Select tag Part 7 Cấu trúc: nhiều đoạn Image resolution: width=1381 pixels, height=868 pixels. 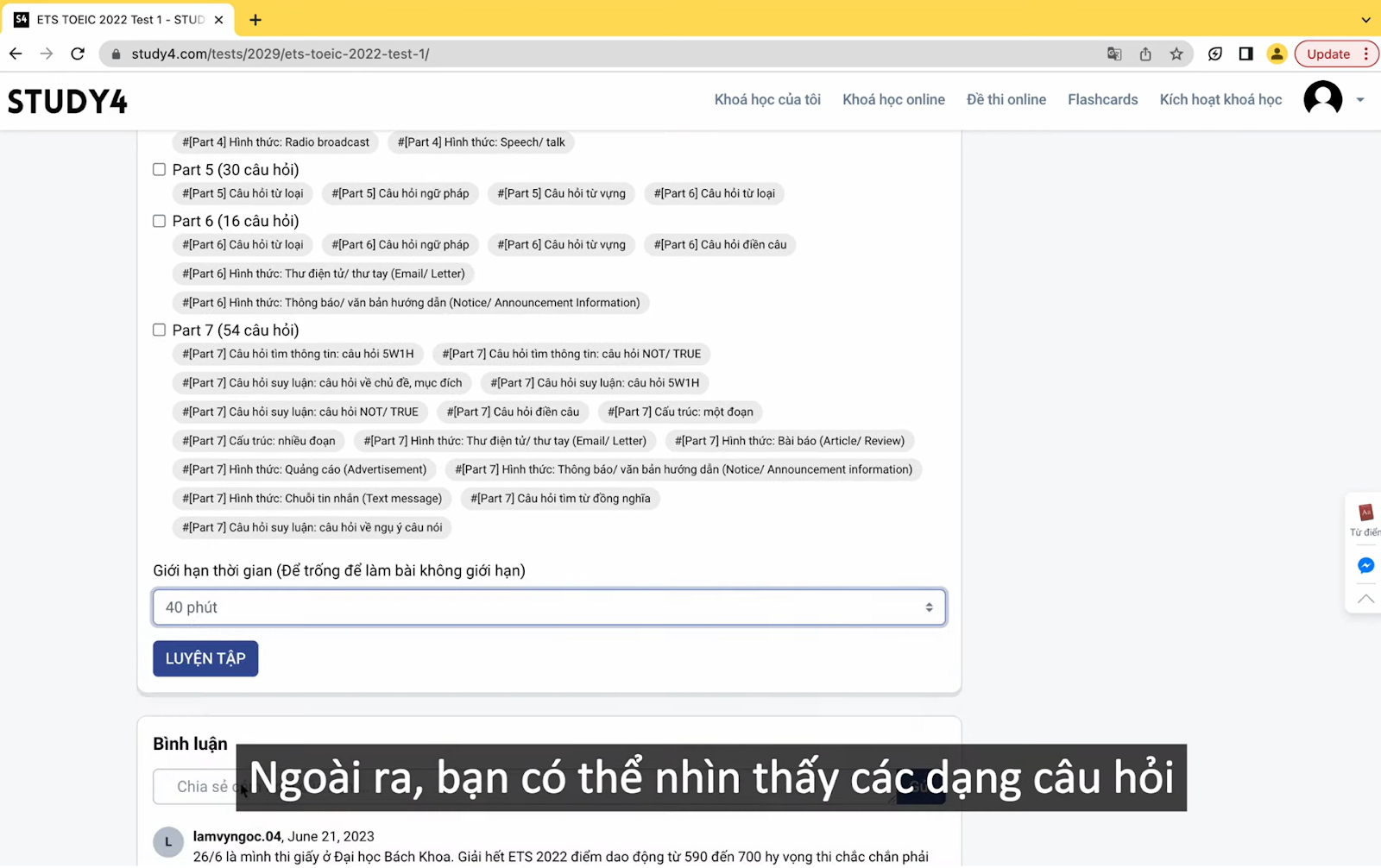(x=259, y=441)
